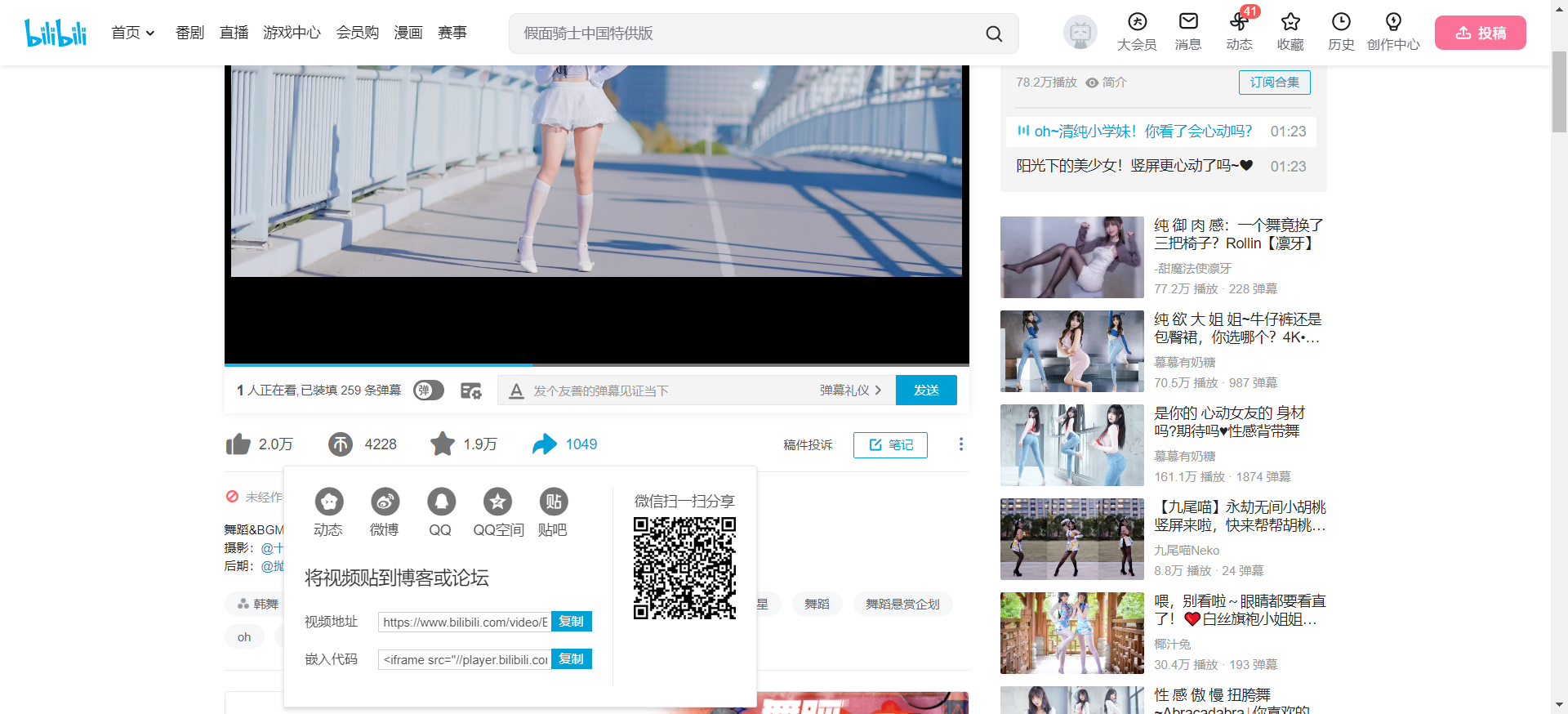
Task: Toggle the danmaku 弹 switch
Action: 429,390
